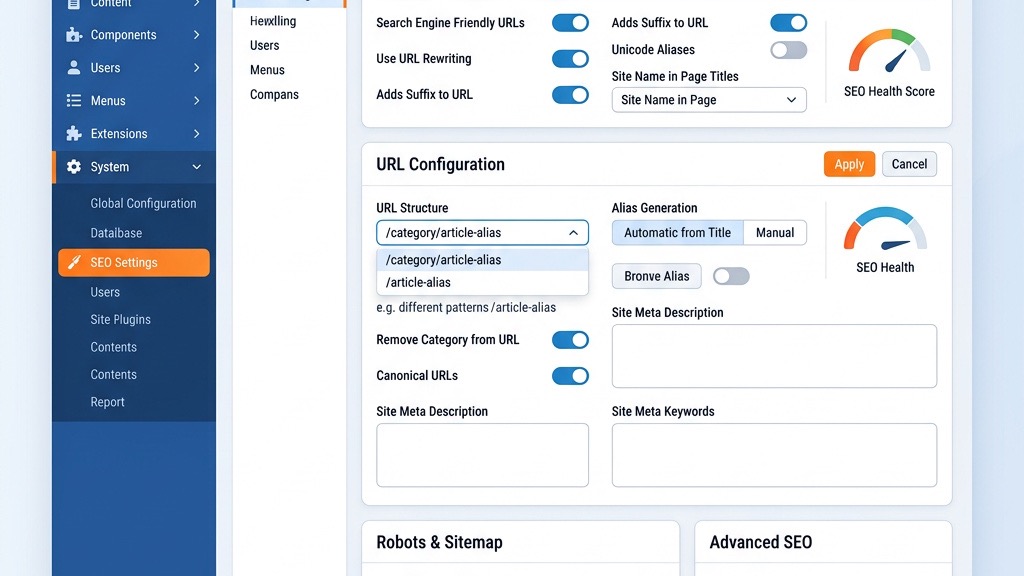Viewport: 1024px width, 576px height.
Task: Select the Users icon in the sidebar
Action: [75, 67]
